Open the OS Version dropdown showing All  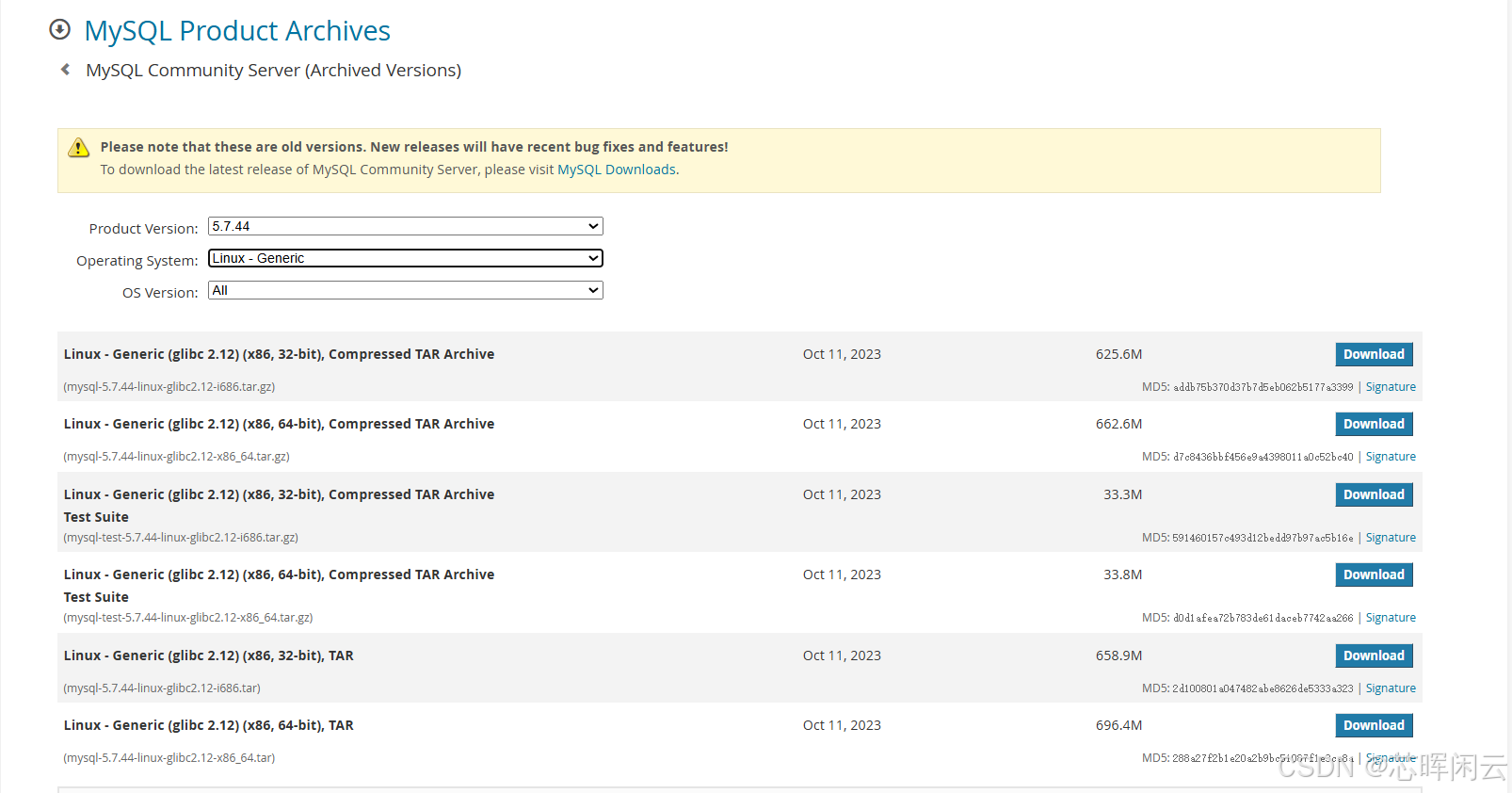coord(406,290)
